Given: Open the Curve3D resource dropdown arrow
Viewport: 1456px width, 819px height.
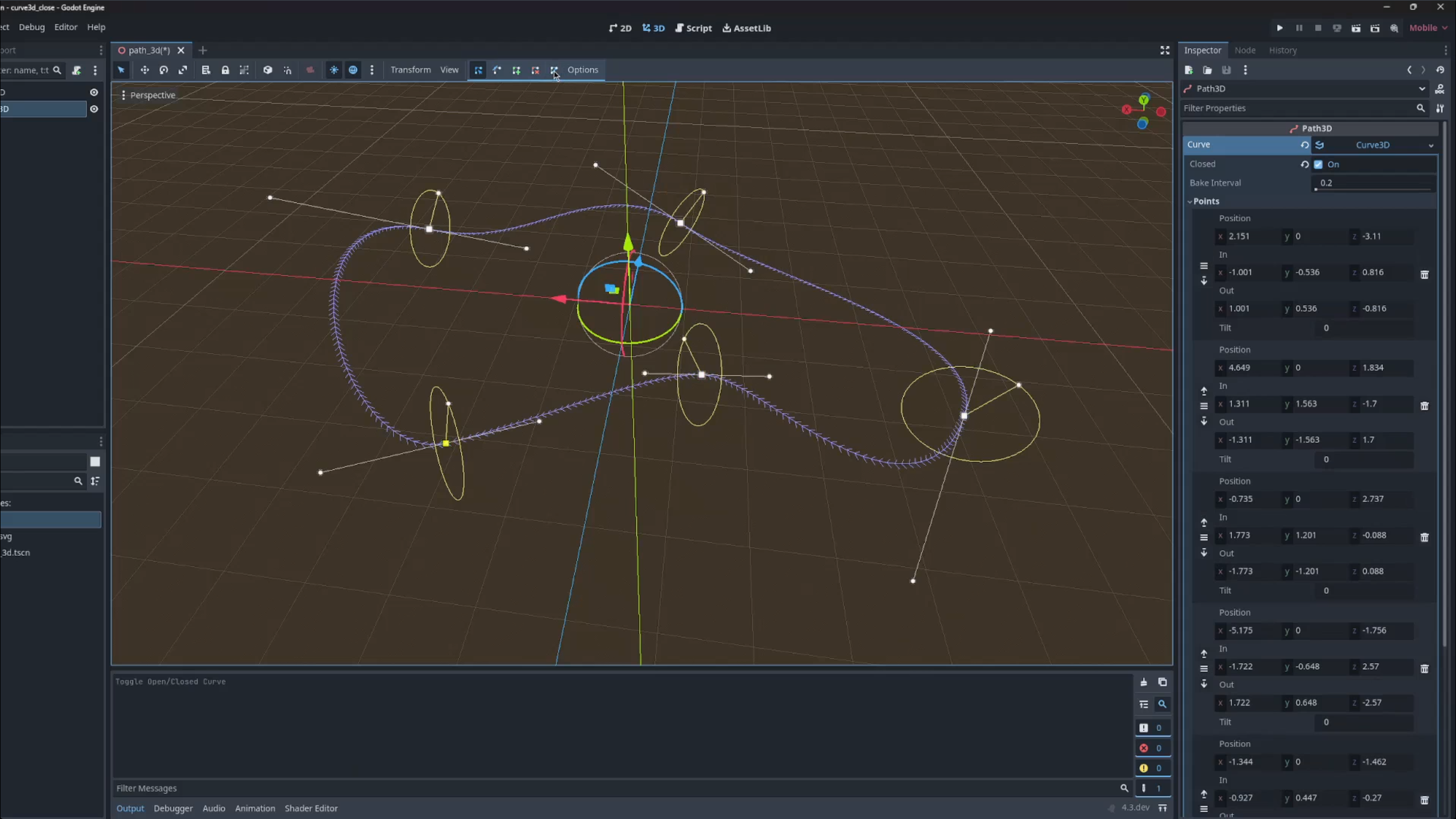Looking at the screenshot, I should (1431, 145).
